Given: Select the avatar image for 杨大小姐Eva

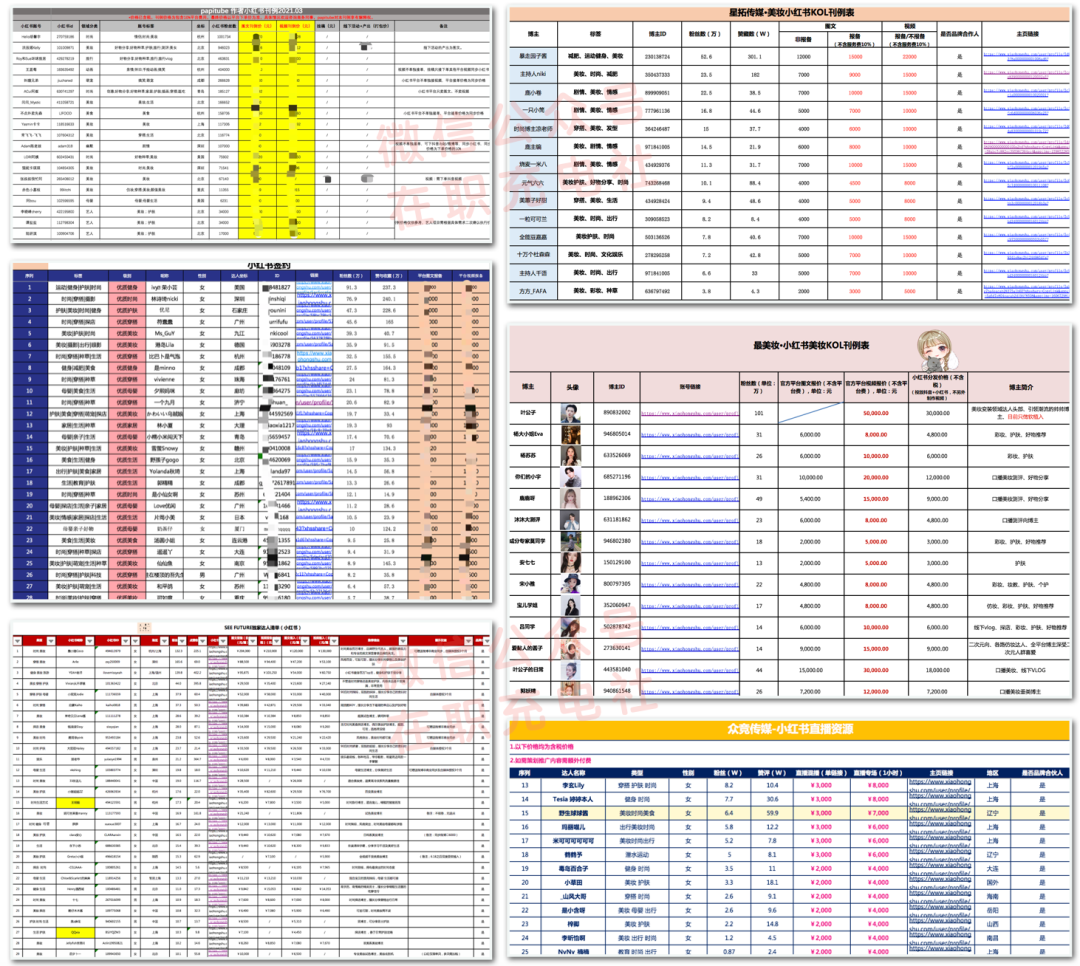Looking at the screenshot, I should click(570, 435).
